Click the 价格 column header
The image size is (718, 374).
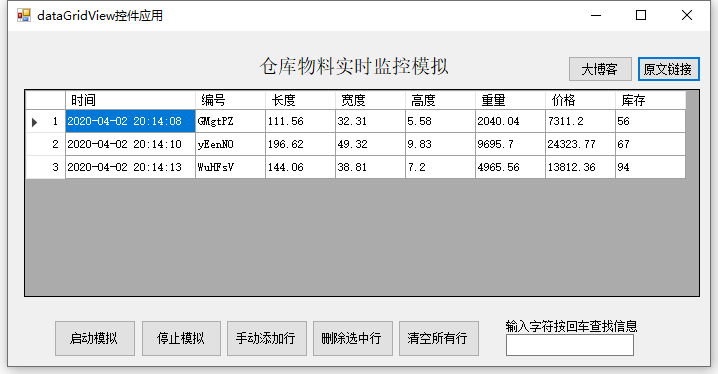[581, 100]
